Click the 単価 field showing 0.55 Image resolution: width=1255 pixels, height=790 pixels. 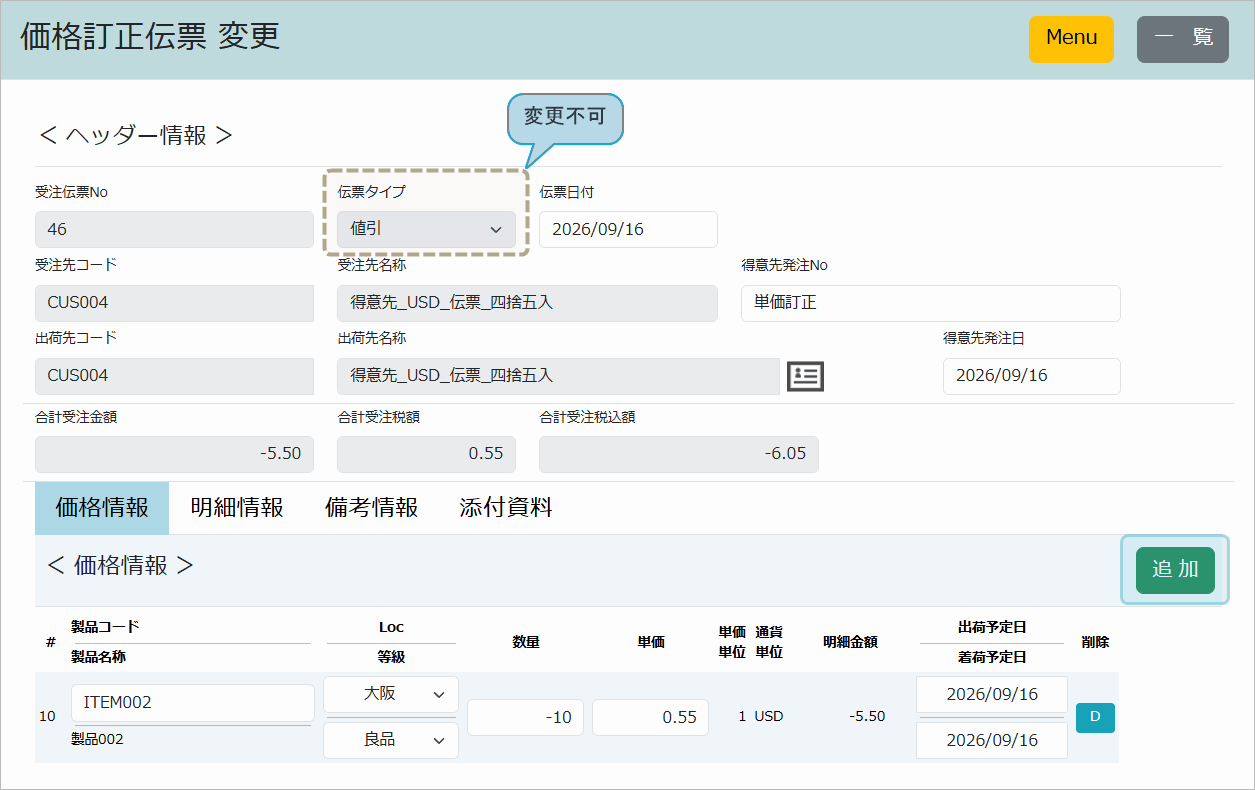(x=650, y=718)
